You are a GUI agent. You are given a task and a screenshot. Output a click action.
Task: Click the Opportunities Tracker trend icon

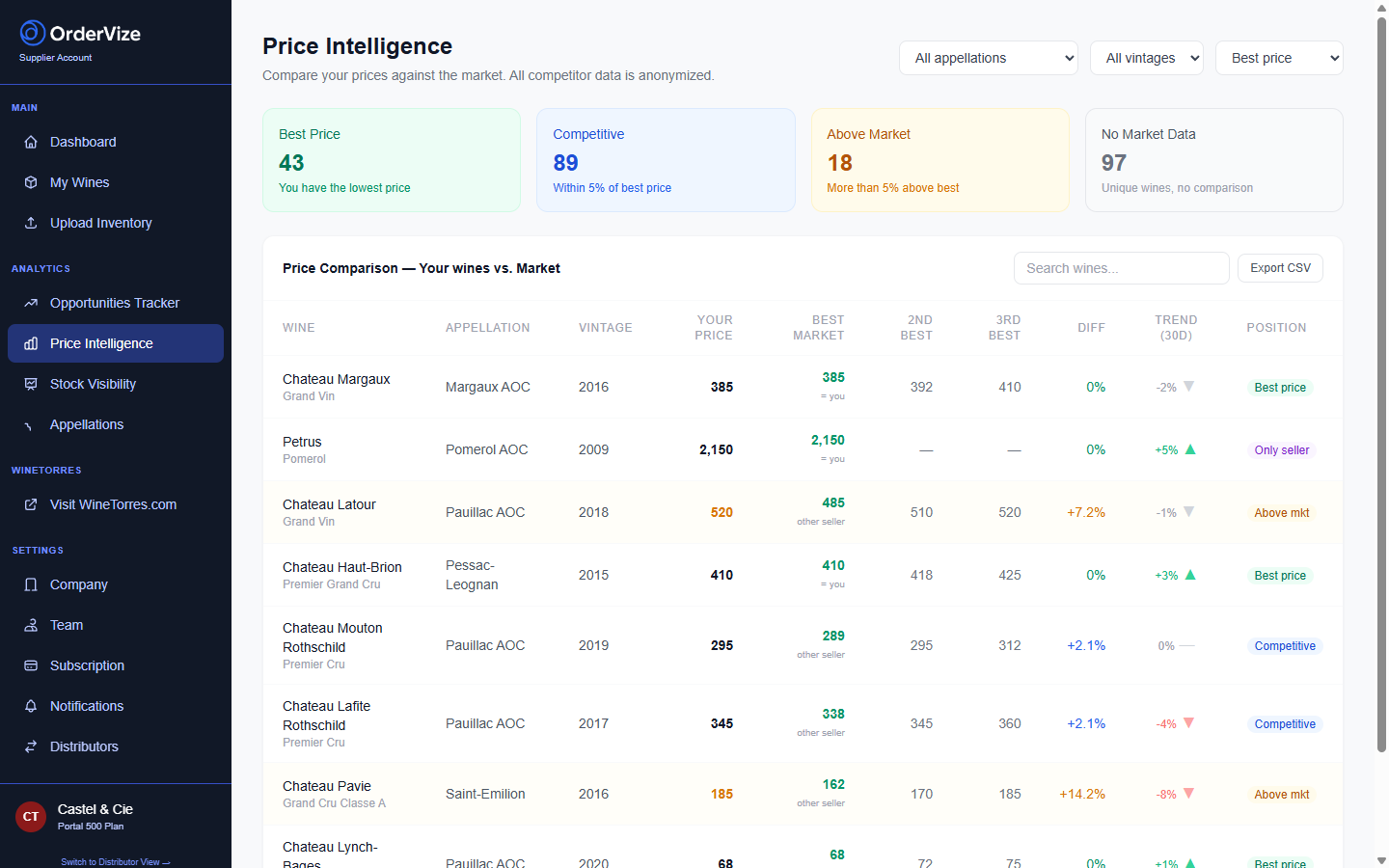[31, 303]
